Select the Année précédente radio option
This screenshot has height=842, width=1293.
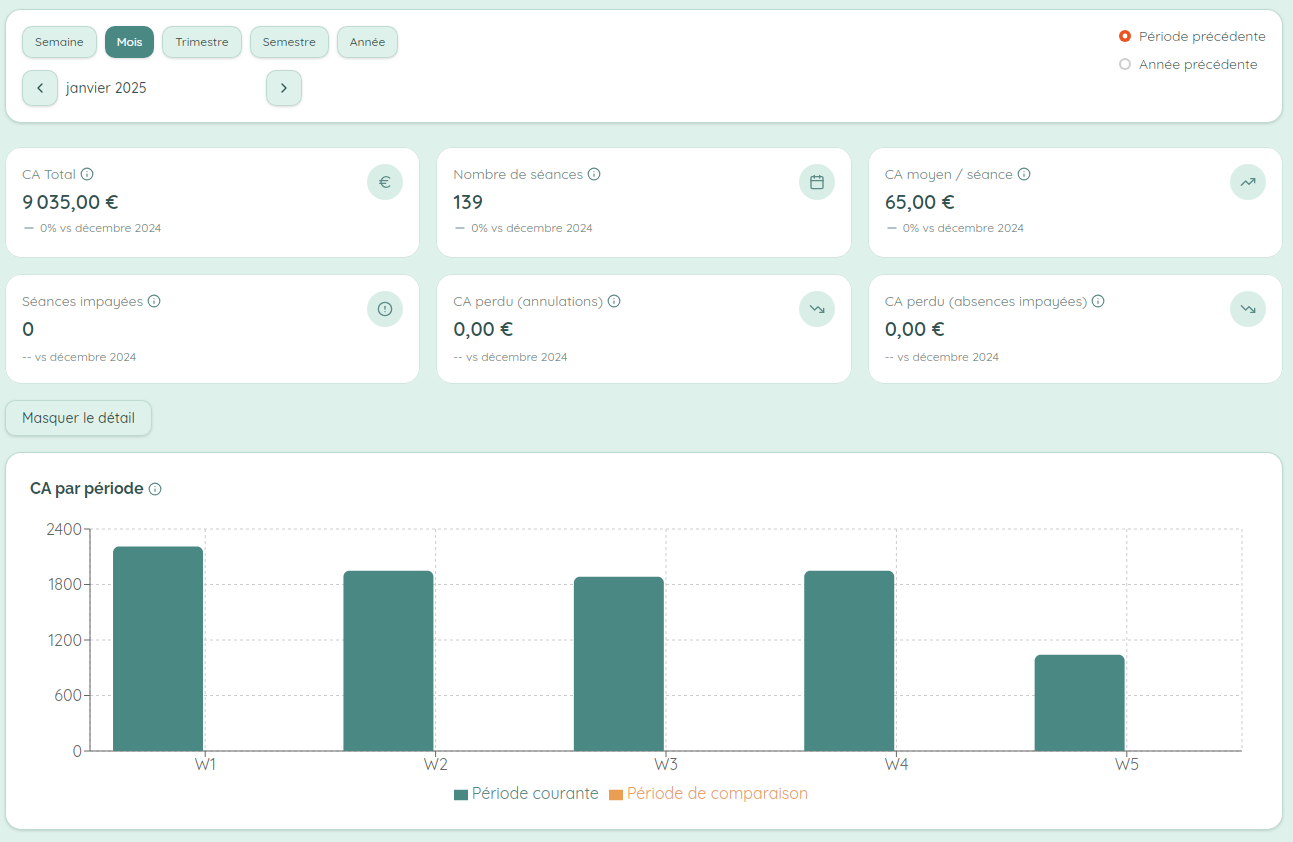[x=1125, y=64]
